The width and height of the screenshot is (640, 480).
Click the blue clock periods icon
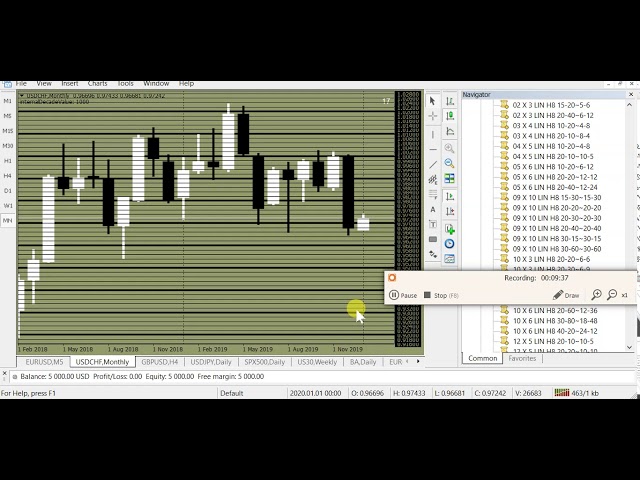pyautogui.click(x=449, y=243)
